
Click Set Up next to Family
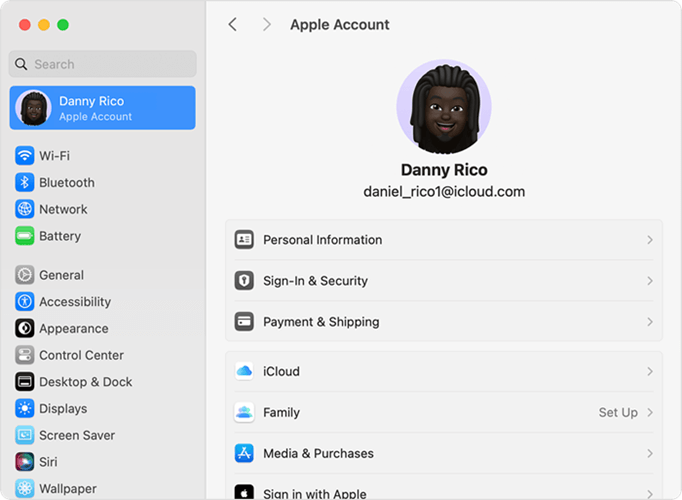pos(617,412)
